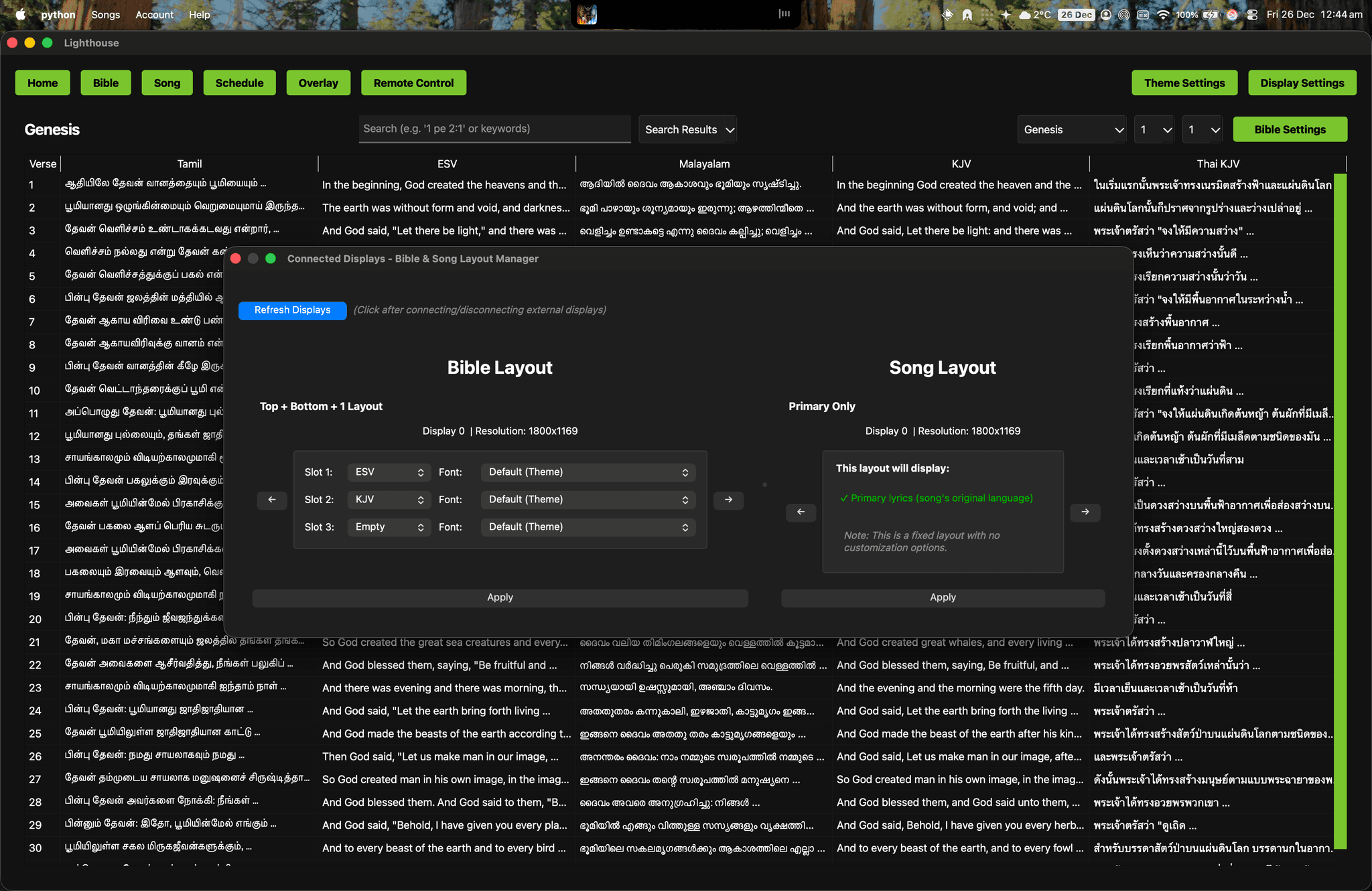The image size is (1372, 891).
Task: Click Song Layout next arrow button
Action: coord(1085,512)
